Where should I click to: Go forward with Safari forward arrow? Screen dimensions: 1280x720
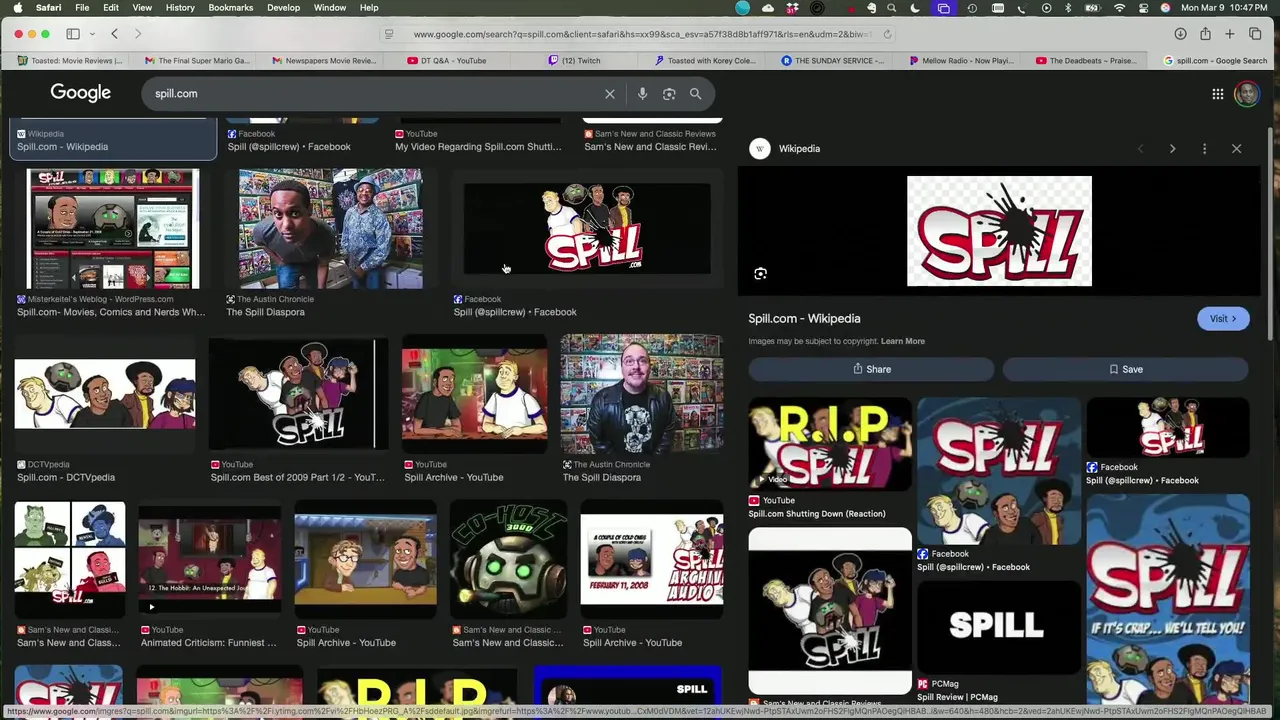click(138, 34)
